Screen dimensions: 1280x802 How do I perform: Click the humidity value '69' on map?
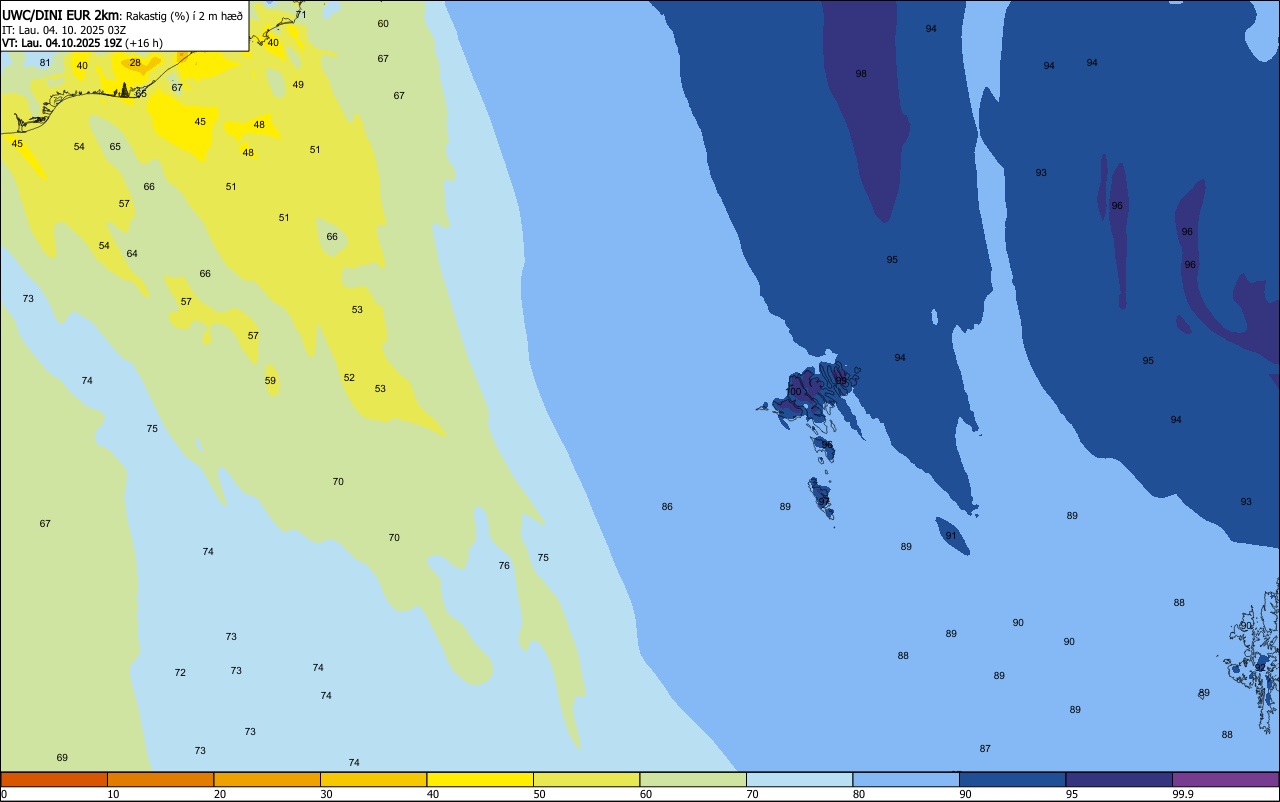coord(62,758)
